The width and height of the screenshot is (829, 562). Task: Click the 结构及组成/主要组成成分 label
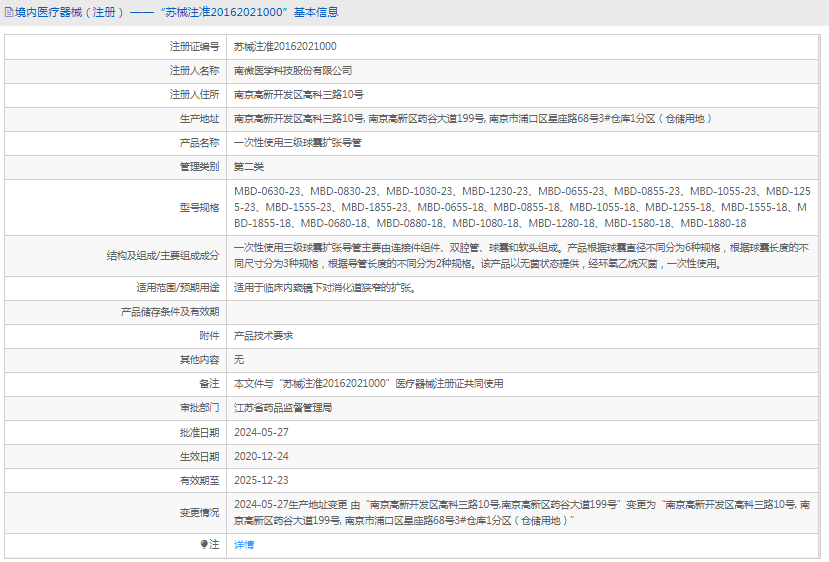(163, 255)
